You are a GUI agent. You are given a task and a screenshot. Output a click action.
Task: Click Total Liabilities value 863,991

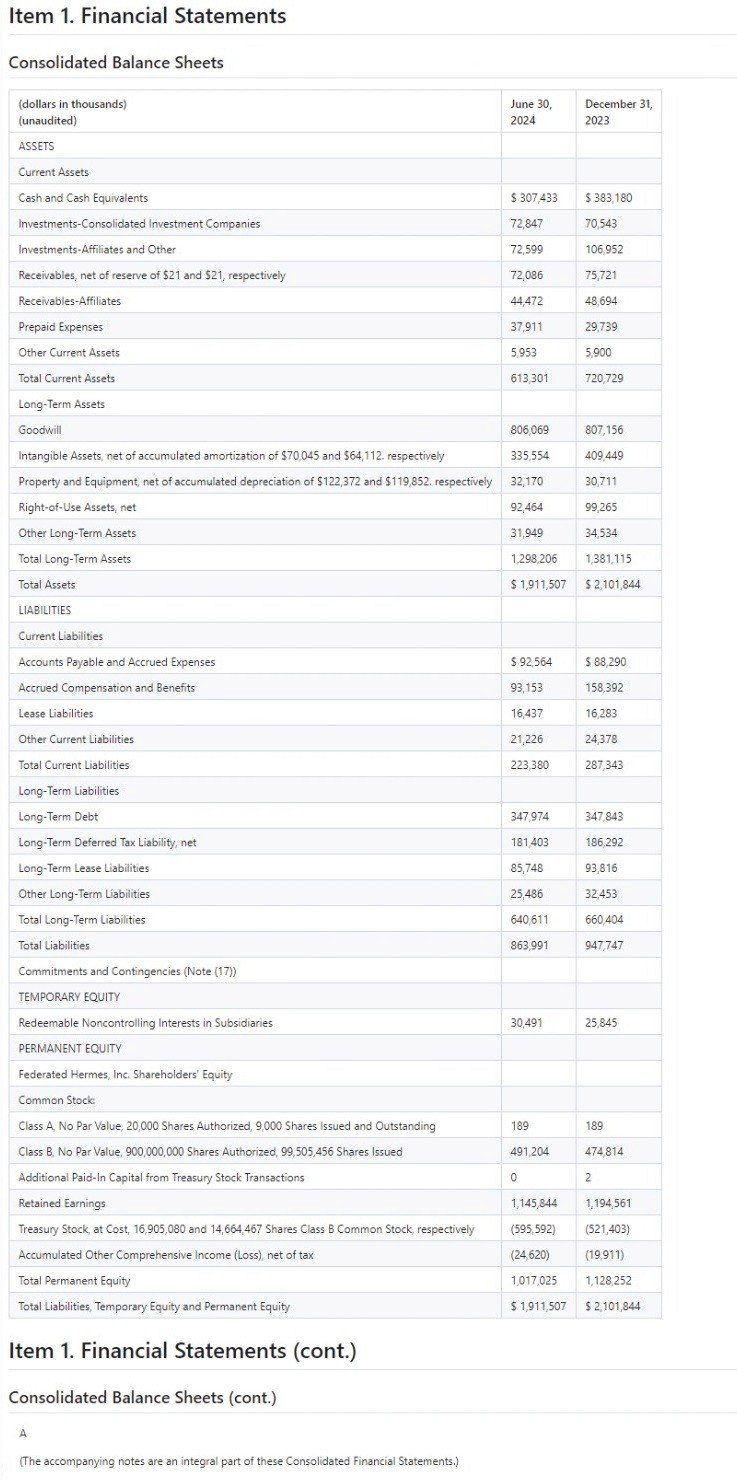click(529, 945)
